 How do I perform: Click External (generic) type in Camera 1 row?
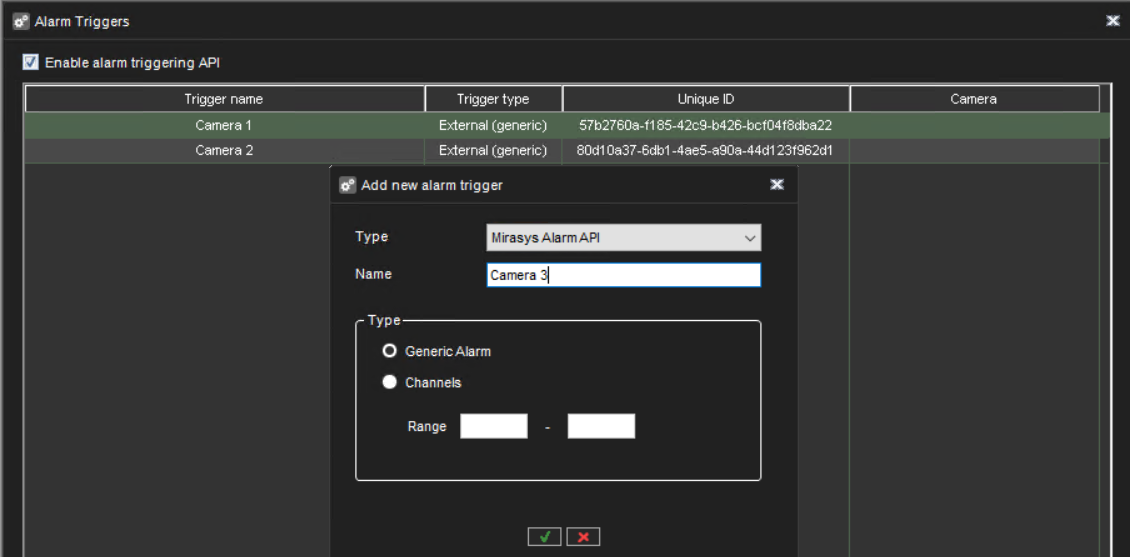[493, 125]
